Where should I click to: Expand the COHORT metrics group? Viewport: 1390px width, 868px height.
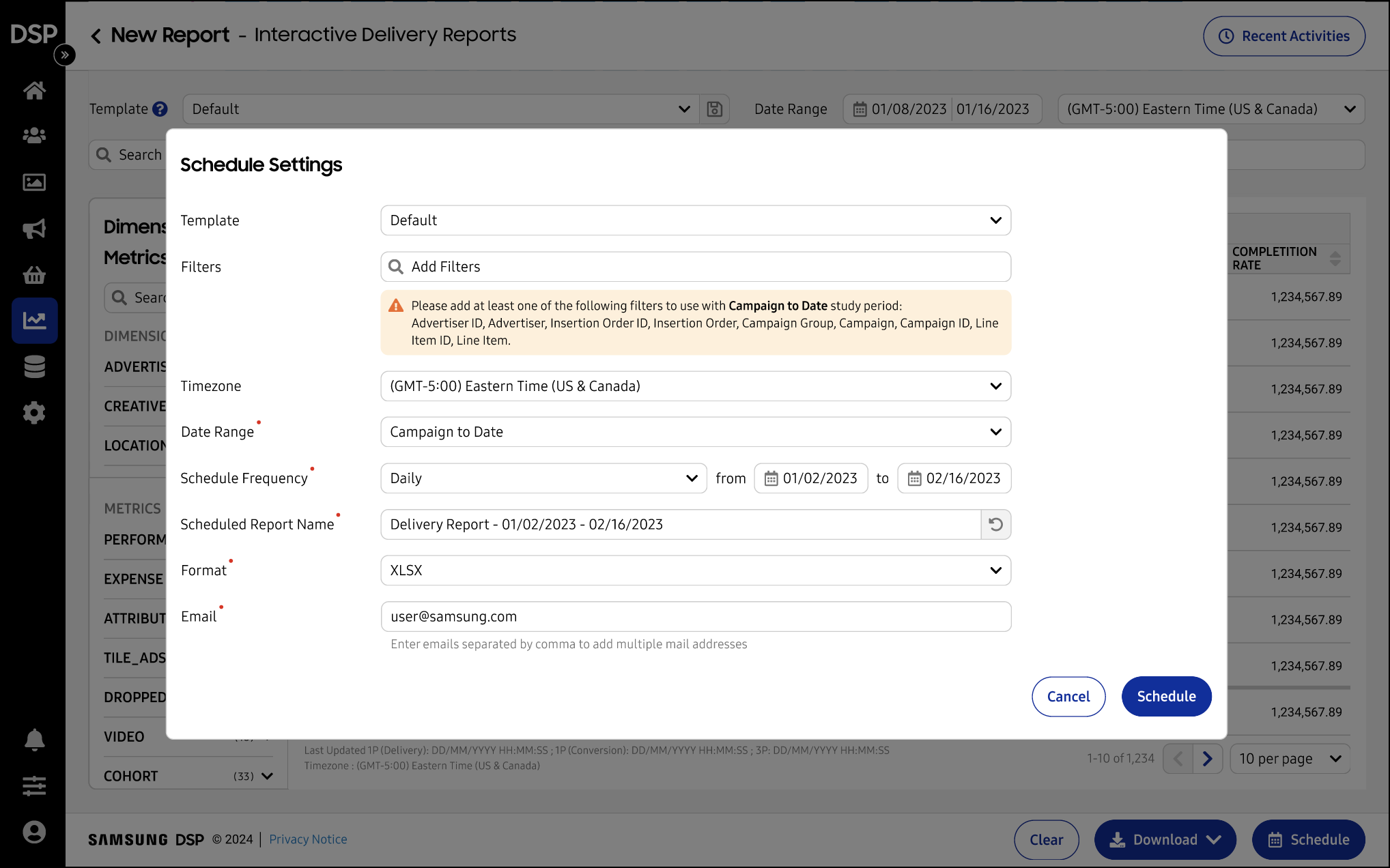pyautogui.click(x=267, y=777)
